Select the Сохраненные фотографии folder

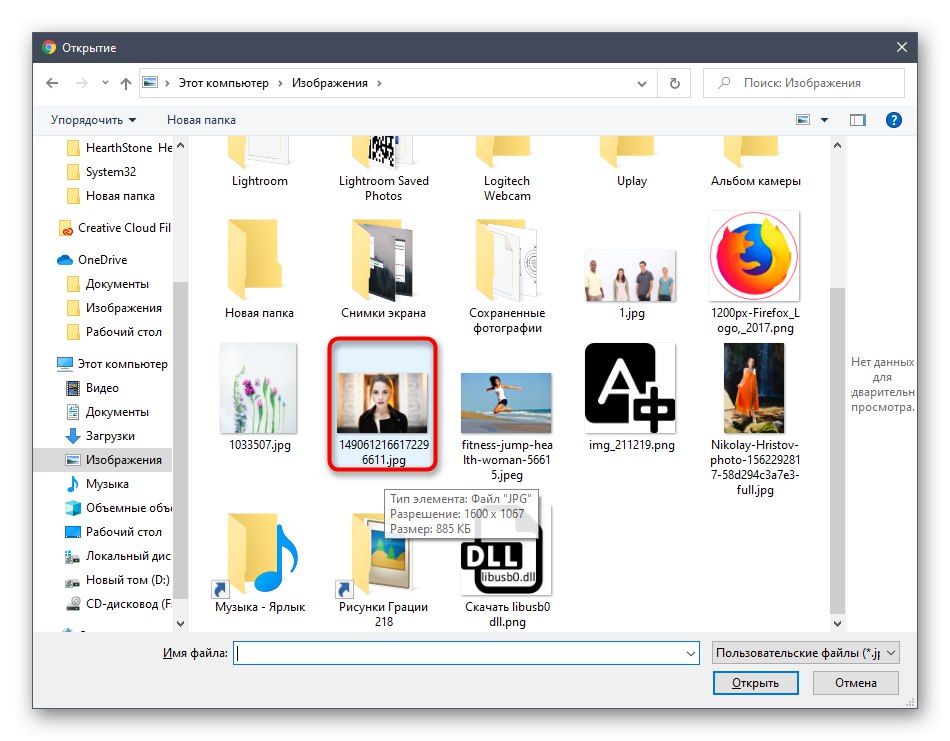tap(507, 276)
